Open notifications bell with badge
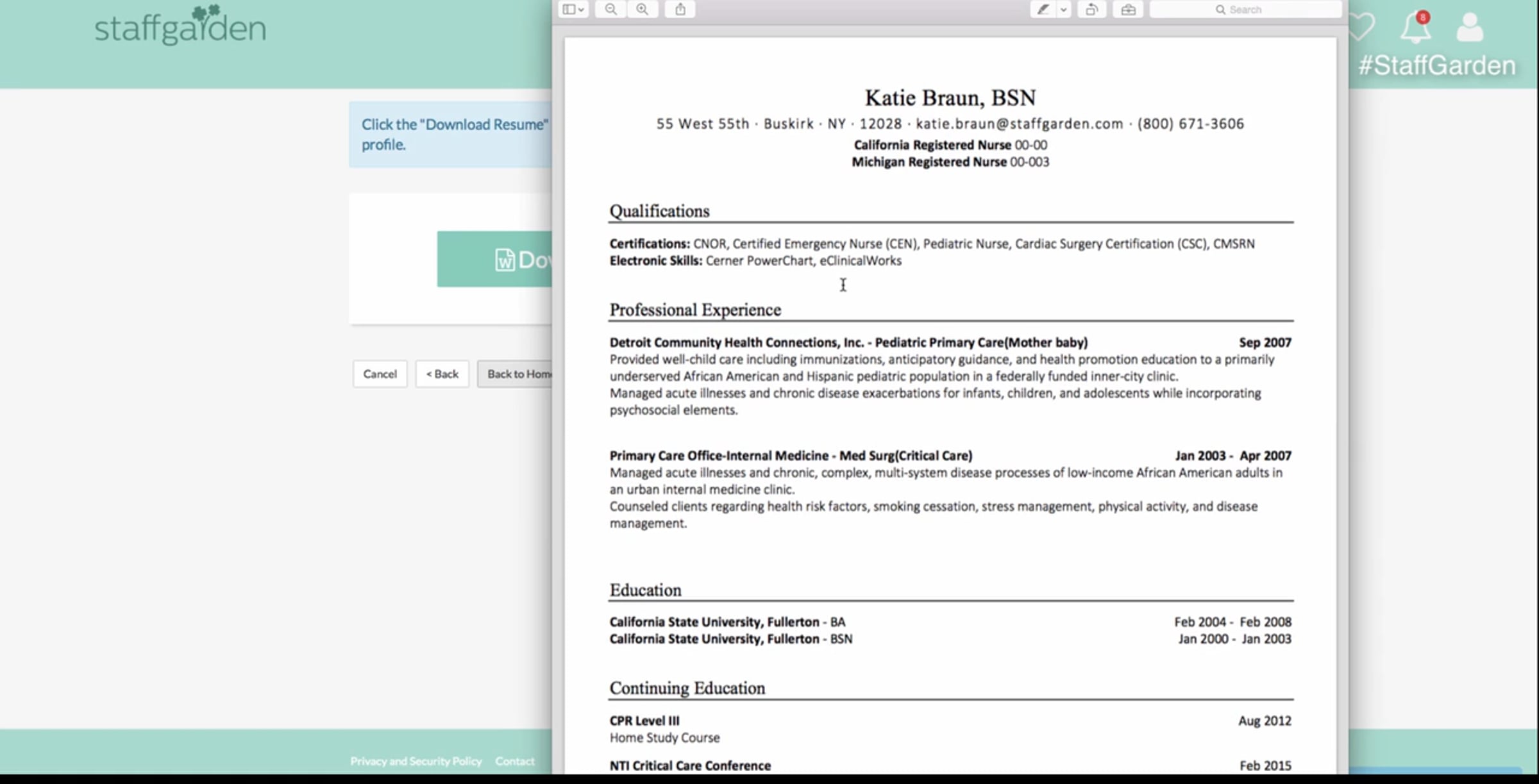 tap(1415, 28)
